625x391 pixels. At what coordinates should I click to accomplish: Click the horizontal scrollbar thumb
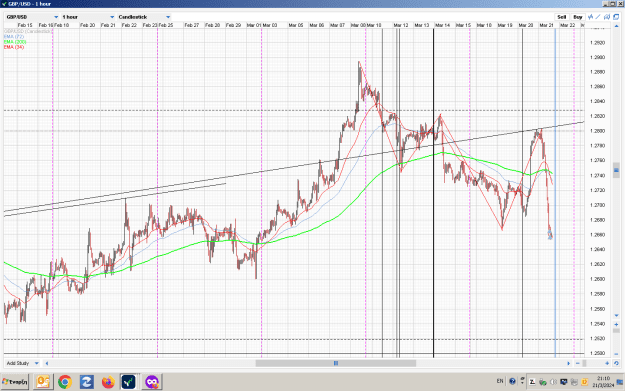(x=336, y=363)
